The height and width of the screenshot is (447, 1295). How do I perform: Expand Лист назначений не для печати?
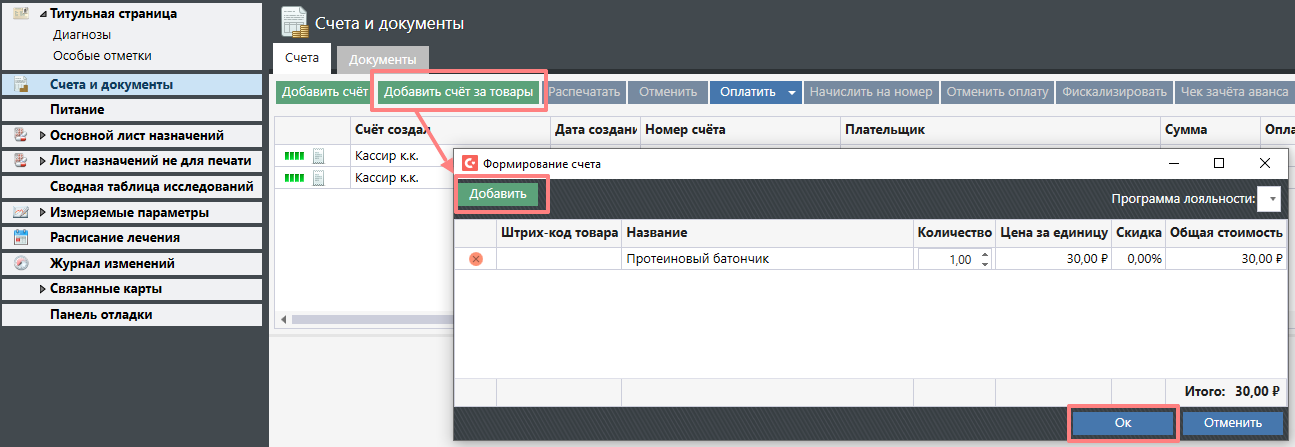coord(42,160)
